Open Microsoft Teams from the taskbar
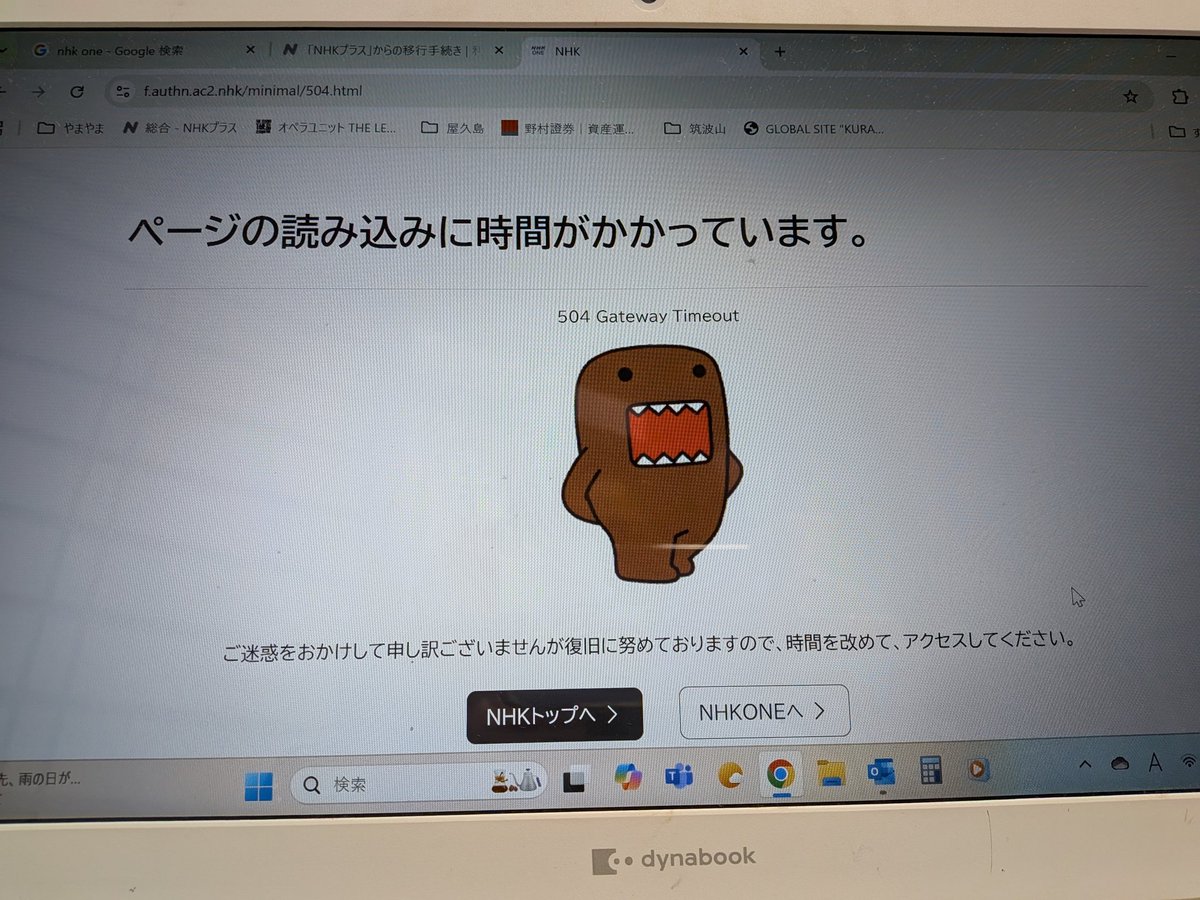The height and width of the screenshot is (900, 1200). click(680, 777)
